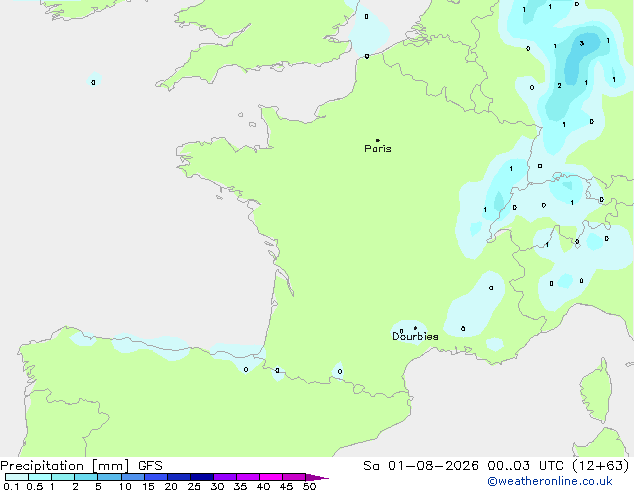The image size is (634, 490).
Task: Pick the 2–5 mm legend swatch
Action: 86,477
